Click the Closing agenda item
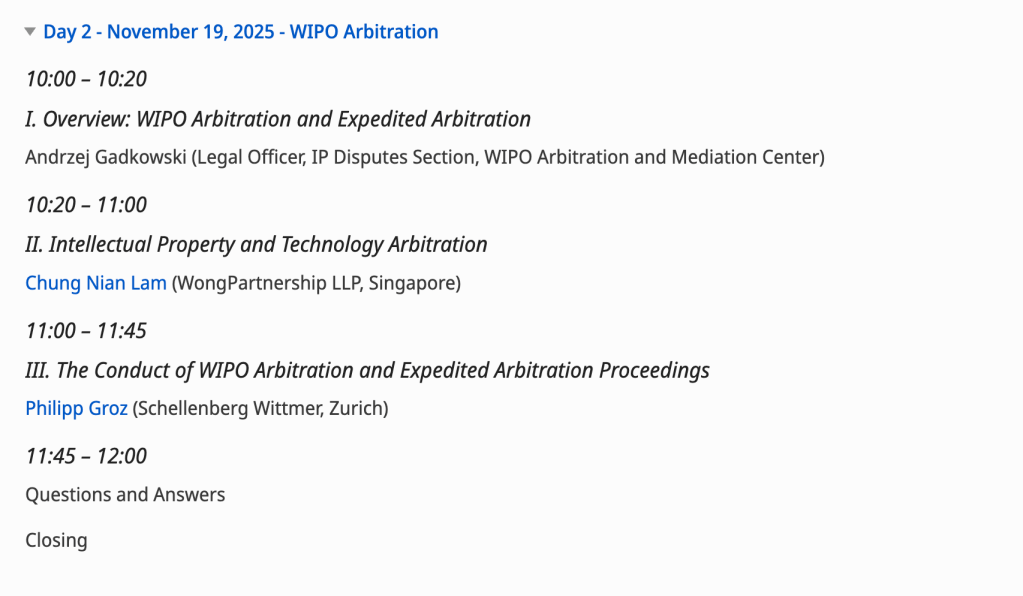The height and width of the screenshot is (596, 1023). [56, 540]
